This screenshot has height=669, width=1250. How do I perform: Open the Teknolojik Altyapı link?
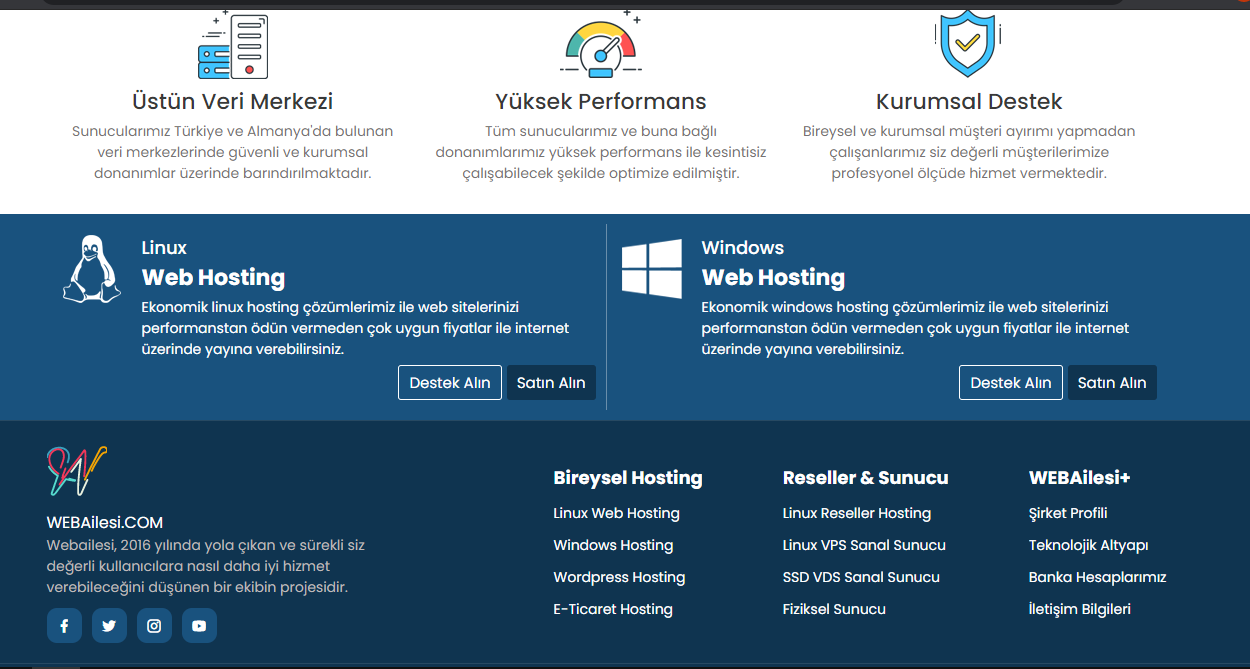(1088, 545)
